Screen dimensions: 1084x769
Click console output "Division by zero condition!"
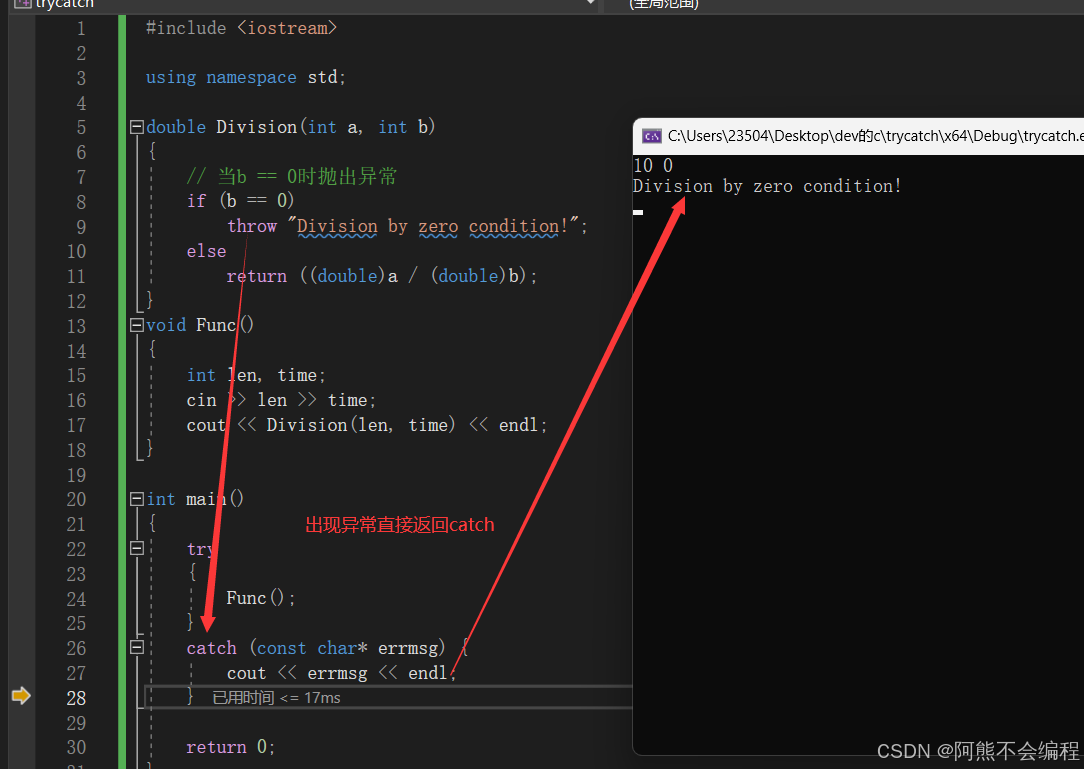click(x=767, y=186)
